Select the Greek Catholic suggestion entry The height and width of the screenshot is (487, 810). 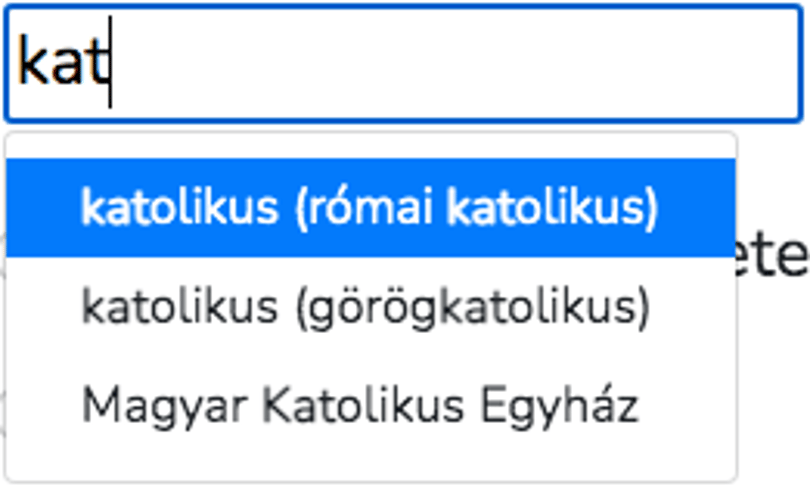coord(370,307)
